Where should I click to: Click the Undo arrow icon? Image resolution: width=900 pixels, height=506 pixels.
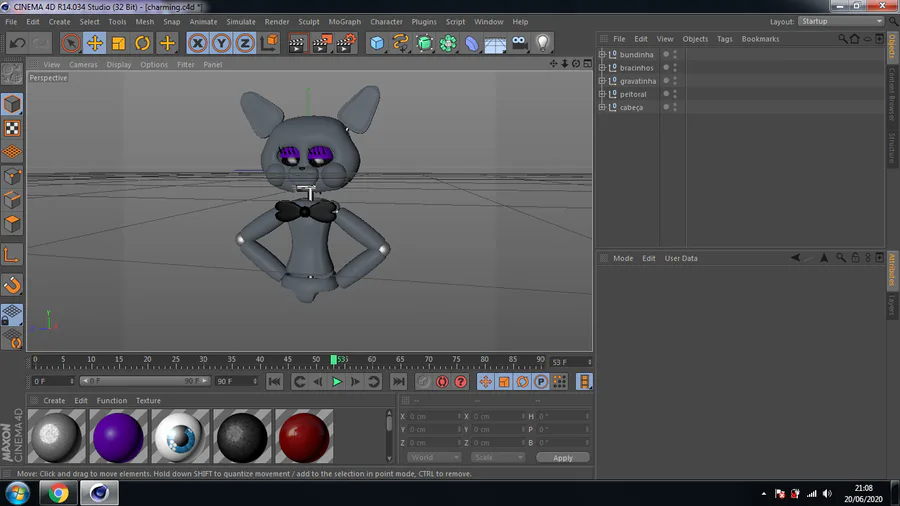[17, 43]
